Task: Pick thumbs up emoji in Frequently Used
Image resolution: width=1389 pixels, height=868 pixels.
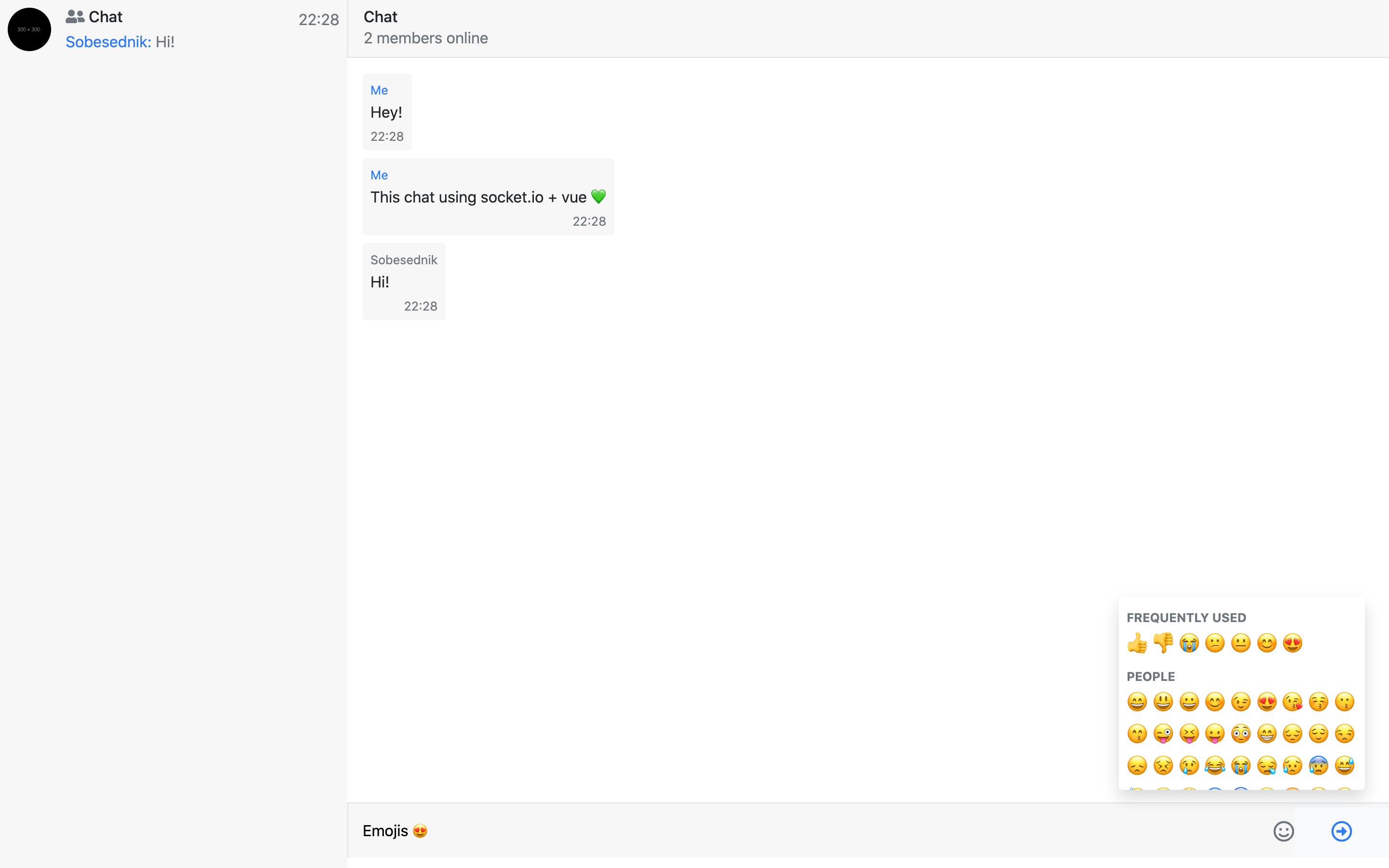Action: point(1137,643)
